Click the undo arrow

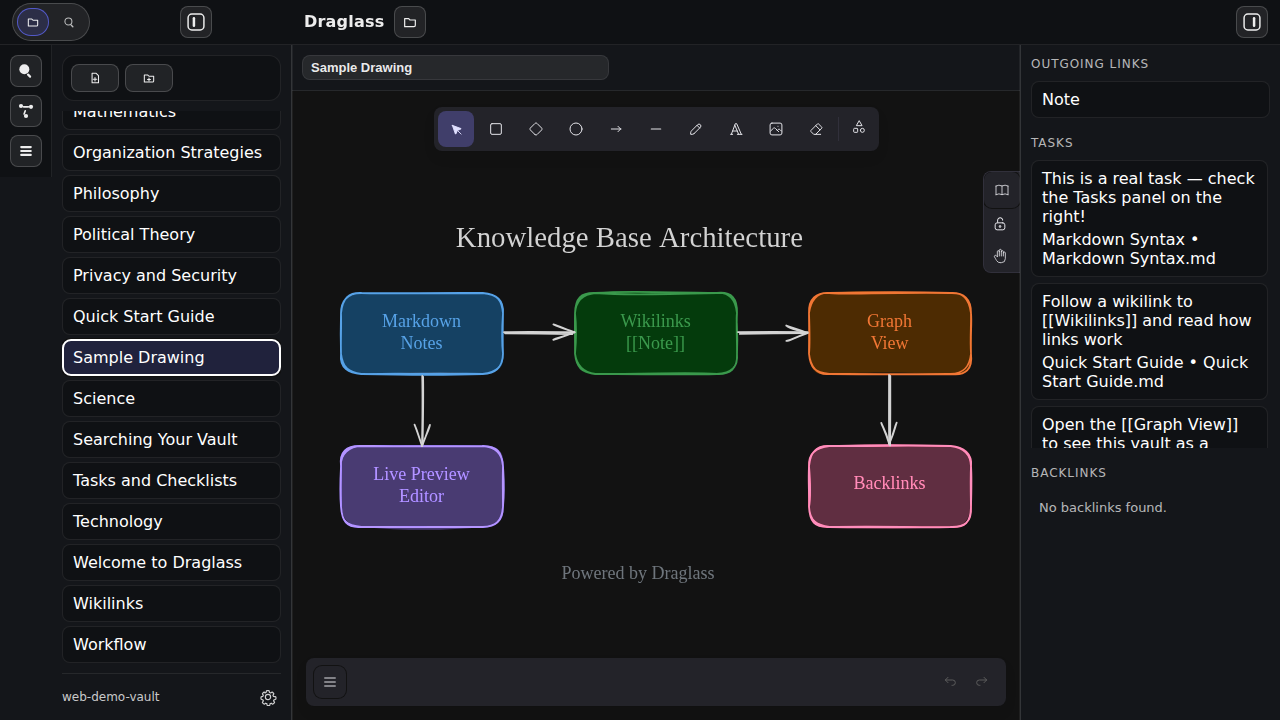(x=950, y=682)
